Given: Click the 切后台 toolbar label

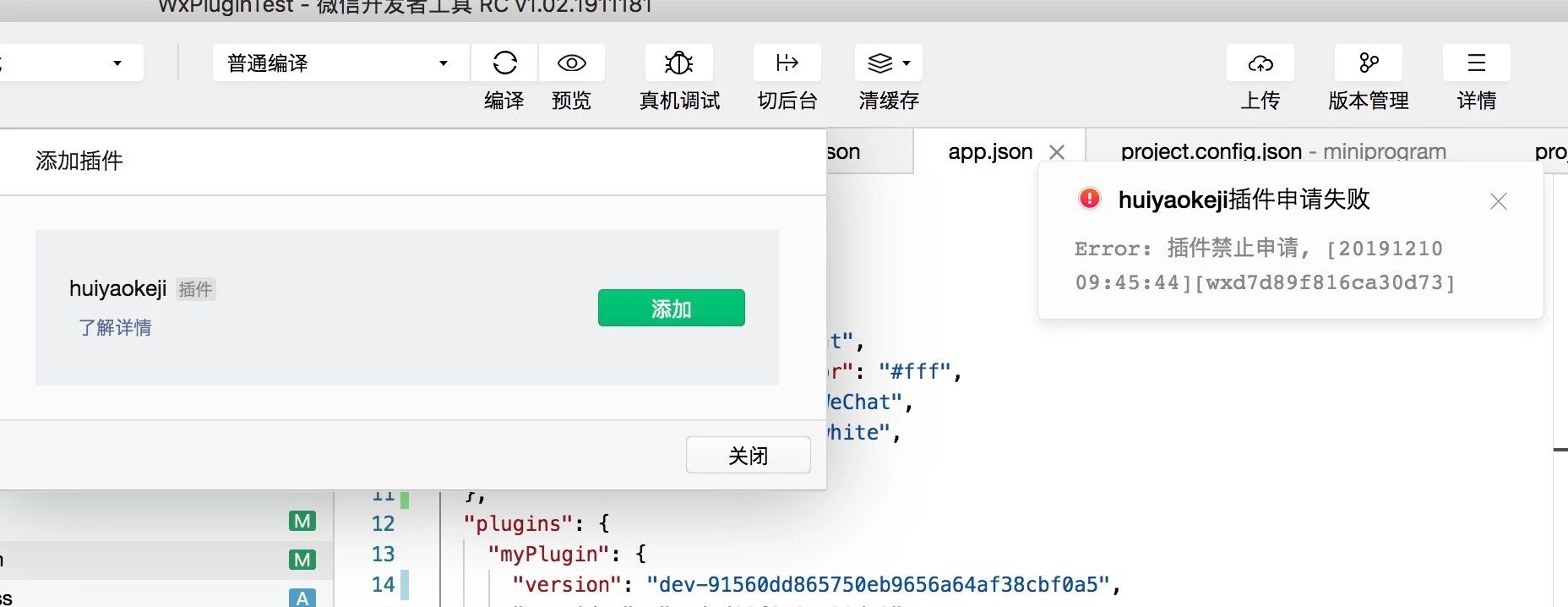Looking at the screenshot, I should (x=787, y=101).
